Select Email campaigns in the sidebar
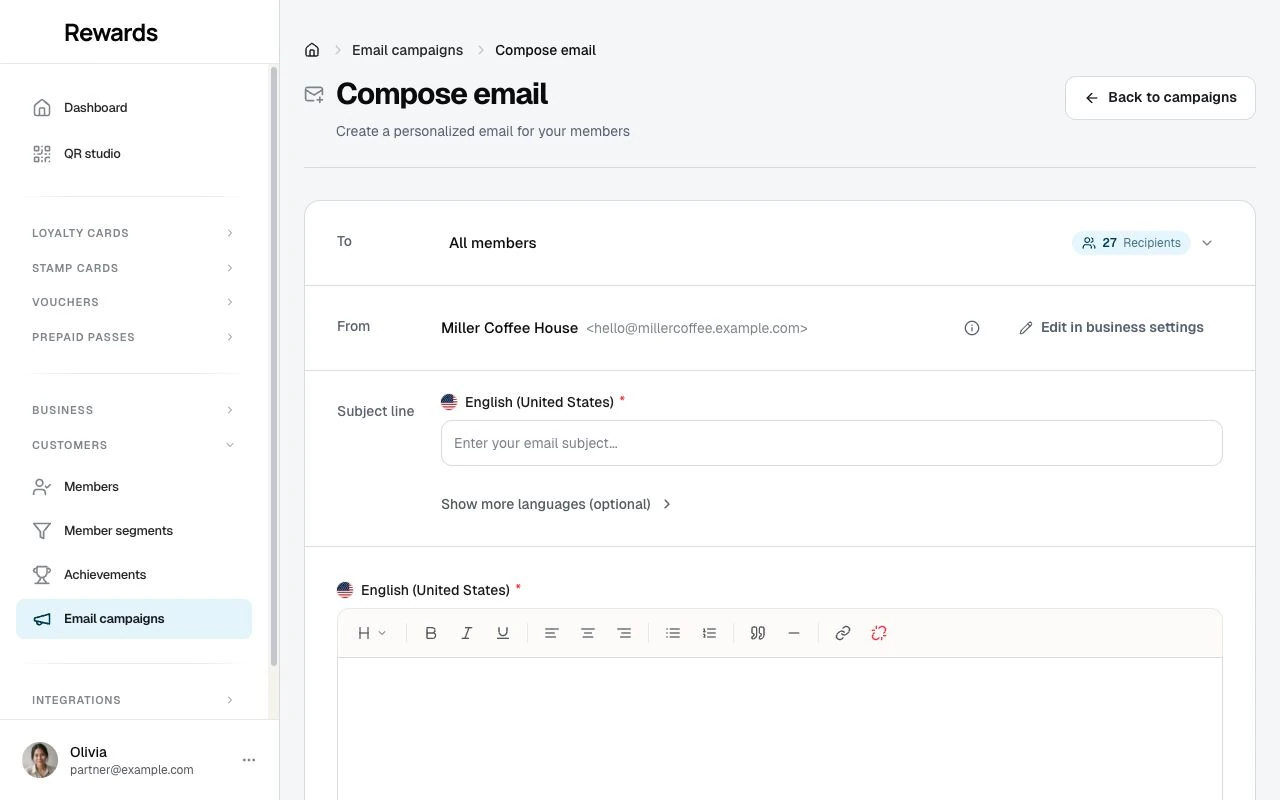 (134, 619)
